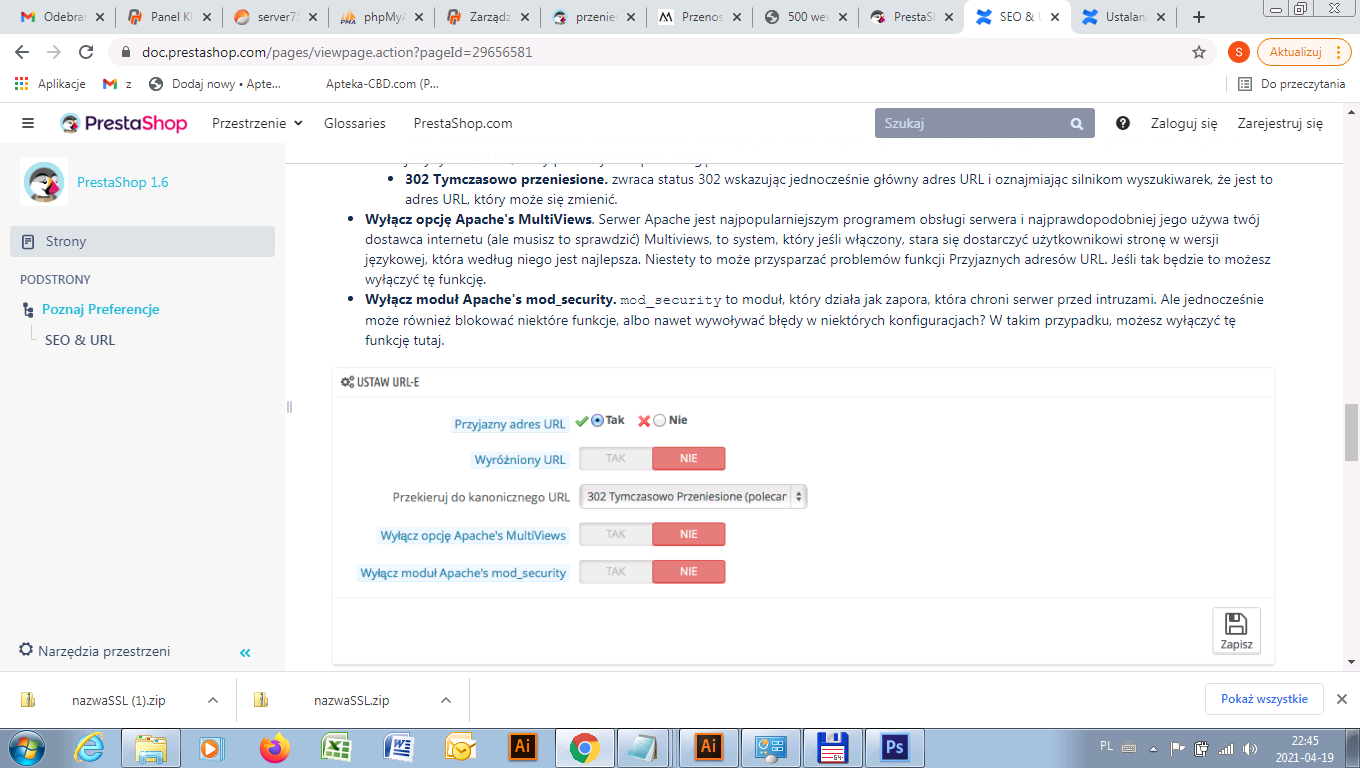Image resolution: width=1360 pixels, height=768 pixels.
Task: Open the Gmail bookmark labeled z
Action: click(117, 84)
